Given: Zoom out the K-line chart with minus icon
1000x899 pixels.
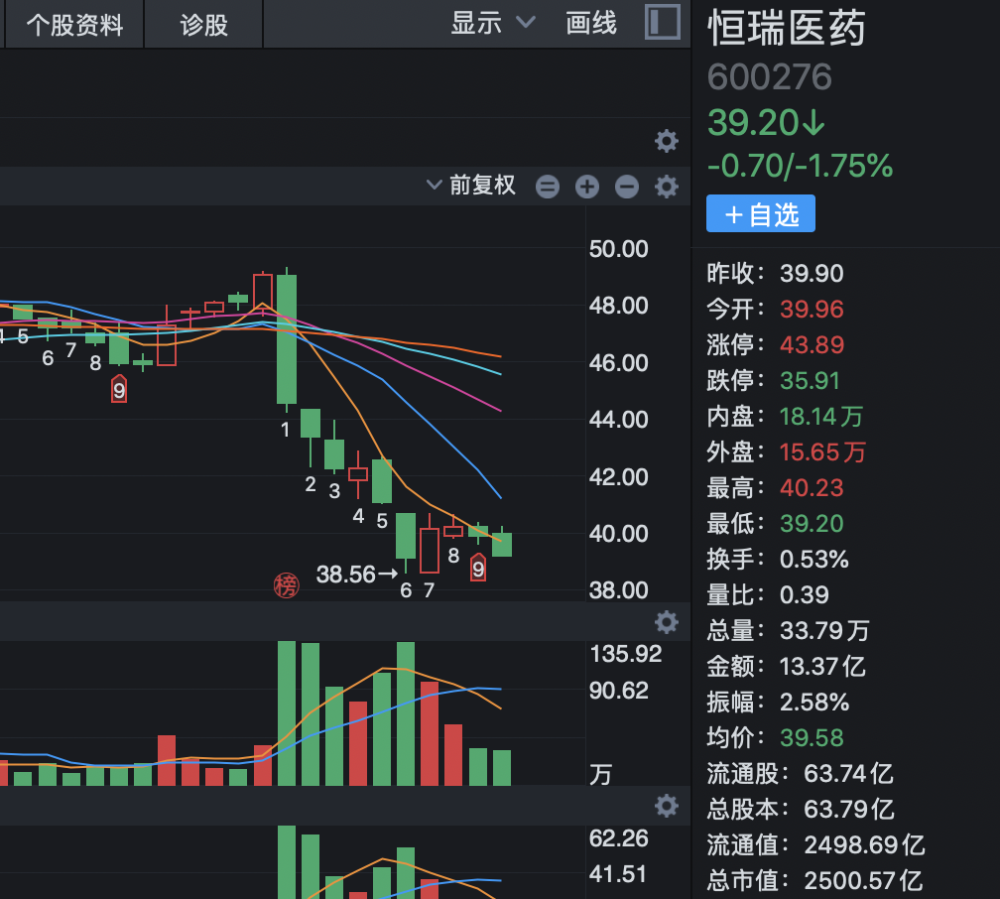Looking at the screenshot, I should (627, 186).
